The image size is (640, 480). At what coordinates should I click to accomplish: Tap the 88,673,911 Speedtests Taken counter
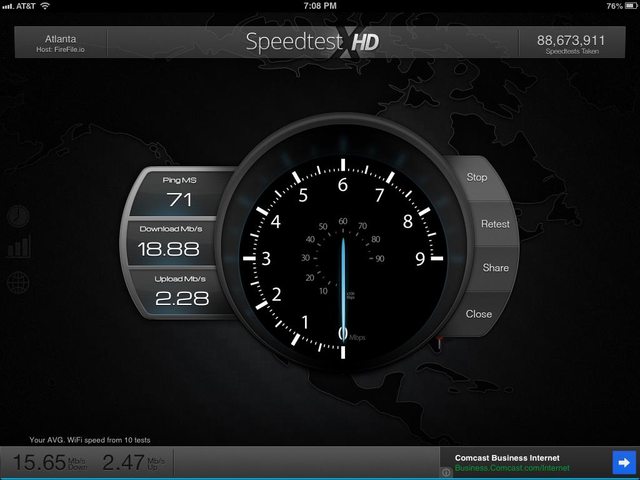pyautogui.click(x=571, y=43)
